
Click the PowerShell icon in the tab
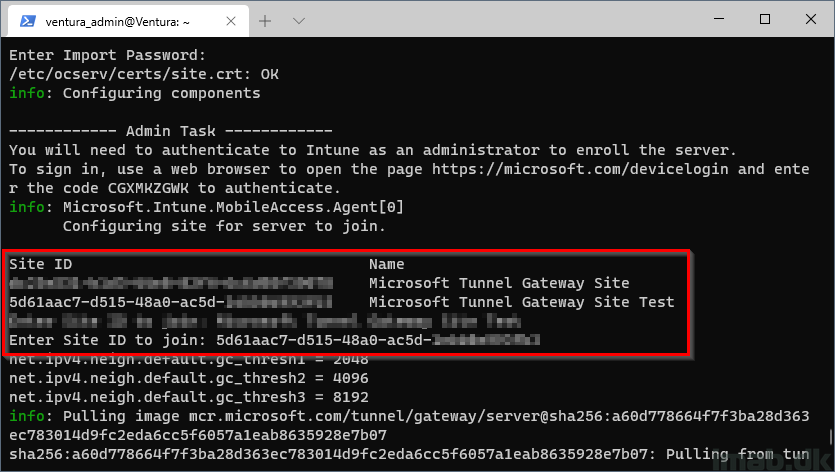(27, 21)
